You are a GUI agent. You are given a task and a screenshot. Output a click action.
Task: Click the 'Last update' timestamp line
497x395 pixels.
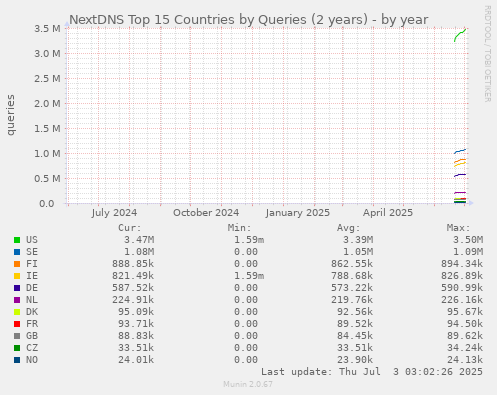click(x=372, y=372)
